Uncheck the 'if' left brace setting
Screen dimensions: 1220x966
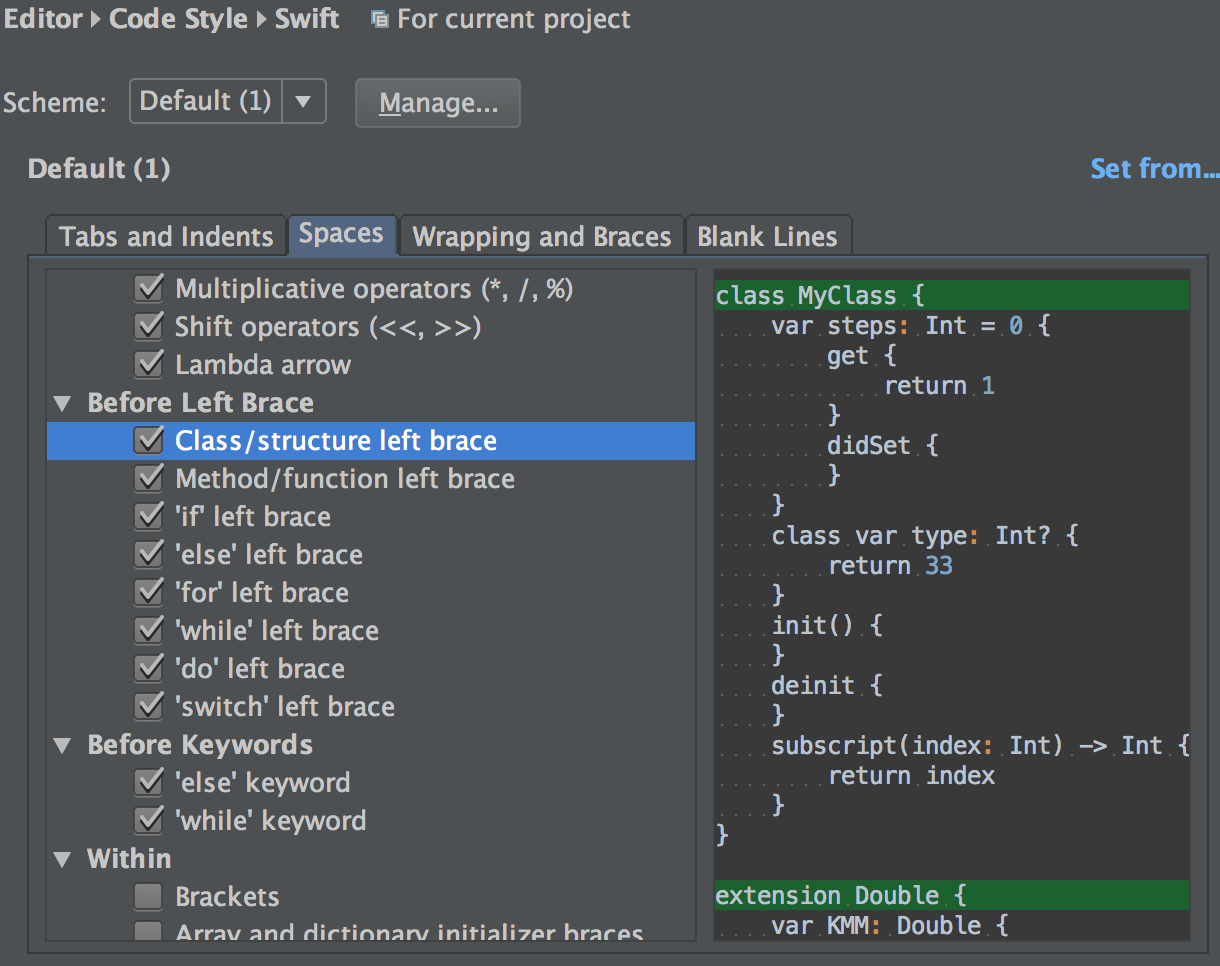point(148,516)
